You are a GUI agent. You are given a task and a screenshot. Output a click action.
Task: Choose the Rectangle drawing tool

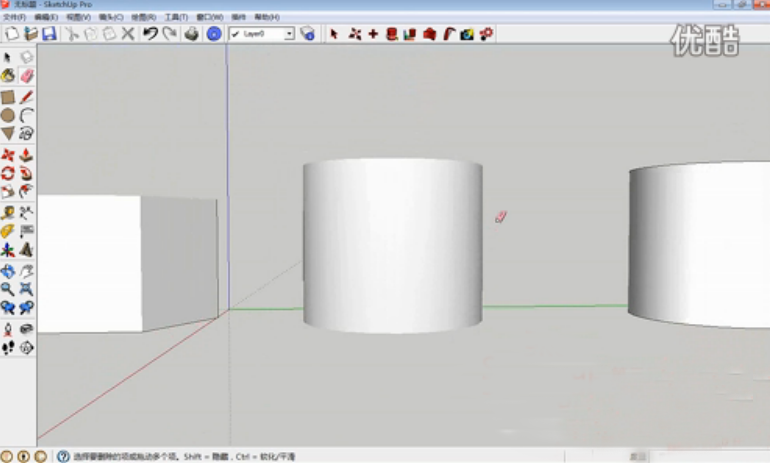(8, 97)
